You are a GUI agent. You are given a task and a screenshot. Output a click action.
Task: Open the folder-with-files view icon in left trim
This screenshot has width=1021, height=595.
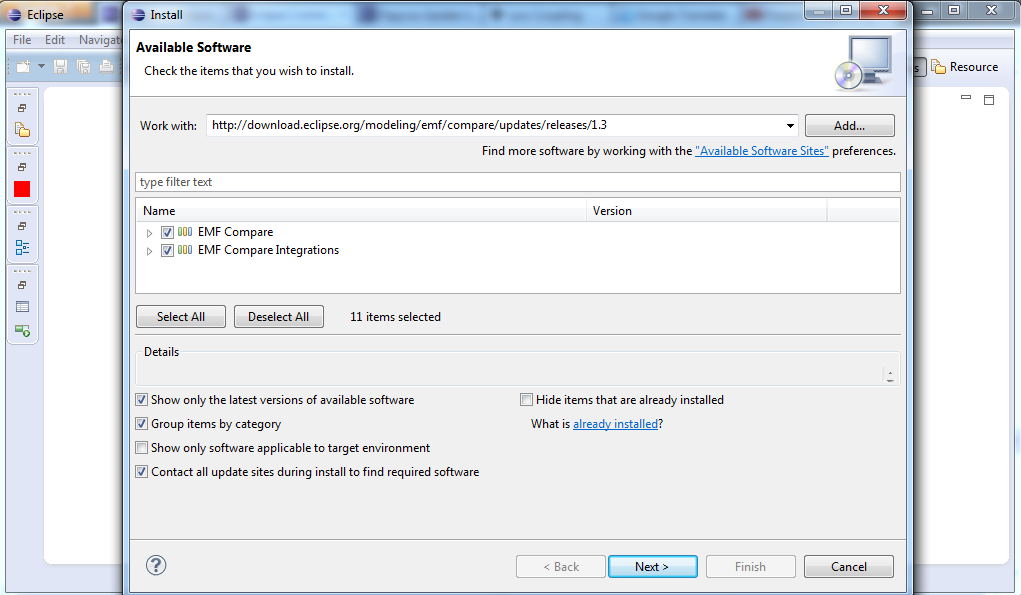point(22,130)
